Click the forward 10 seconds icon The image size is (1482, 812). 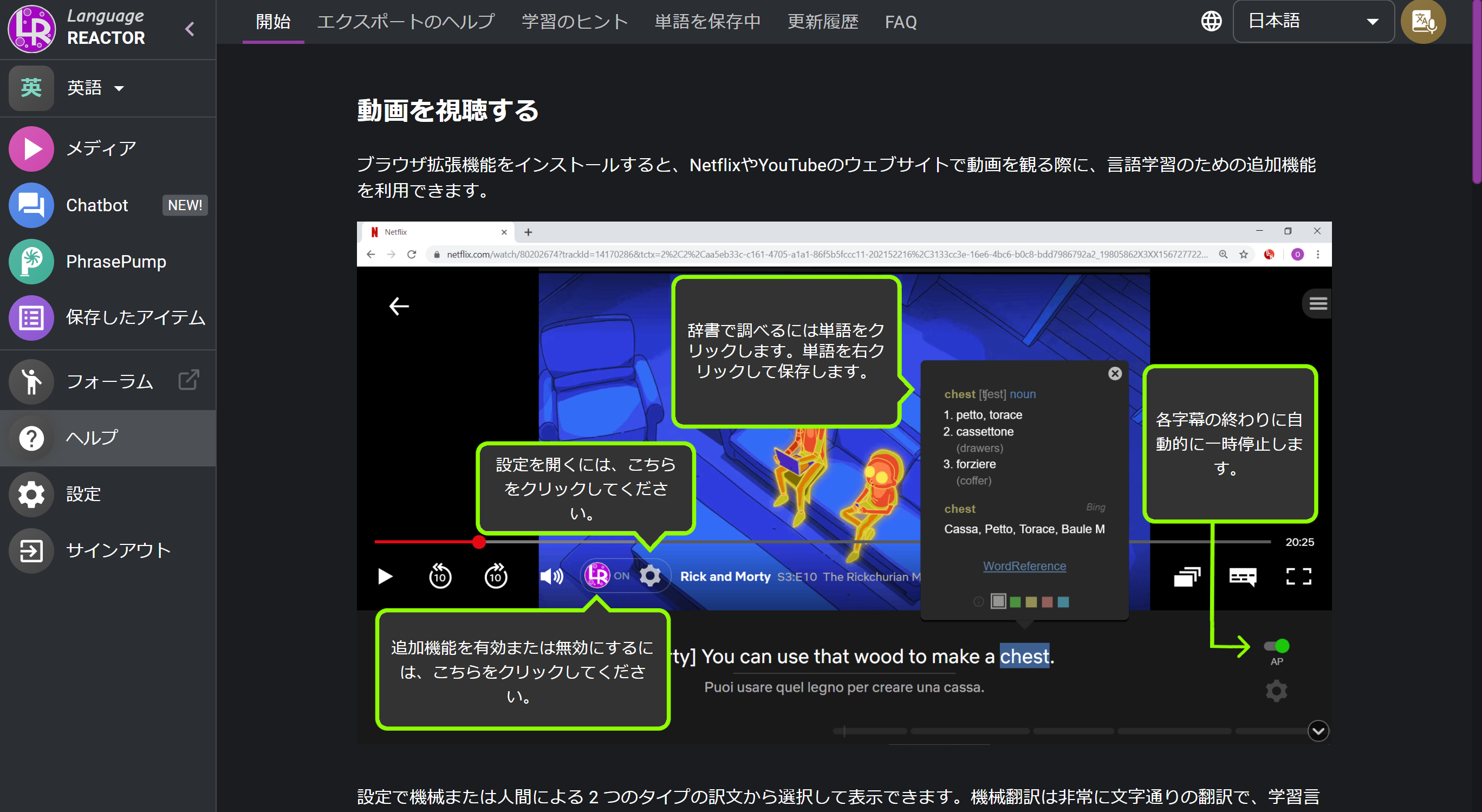(x=495, y=576)
